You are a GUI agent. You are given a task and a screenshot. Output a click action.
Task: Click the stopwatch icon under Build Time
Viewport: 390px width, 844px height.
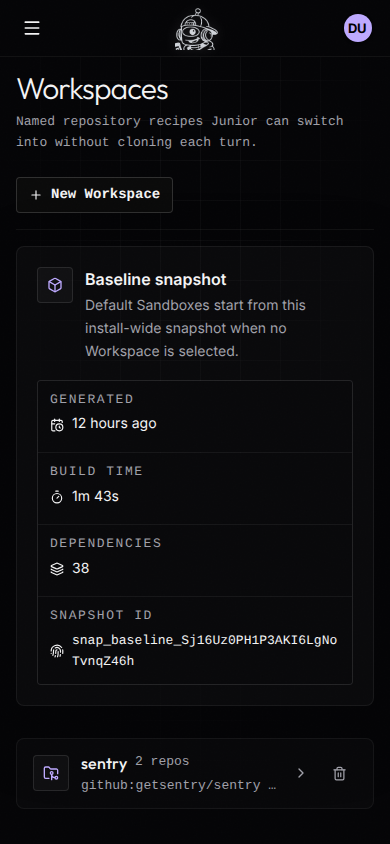tap(57, 497)
